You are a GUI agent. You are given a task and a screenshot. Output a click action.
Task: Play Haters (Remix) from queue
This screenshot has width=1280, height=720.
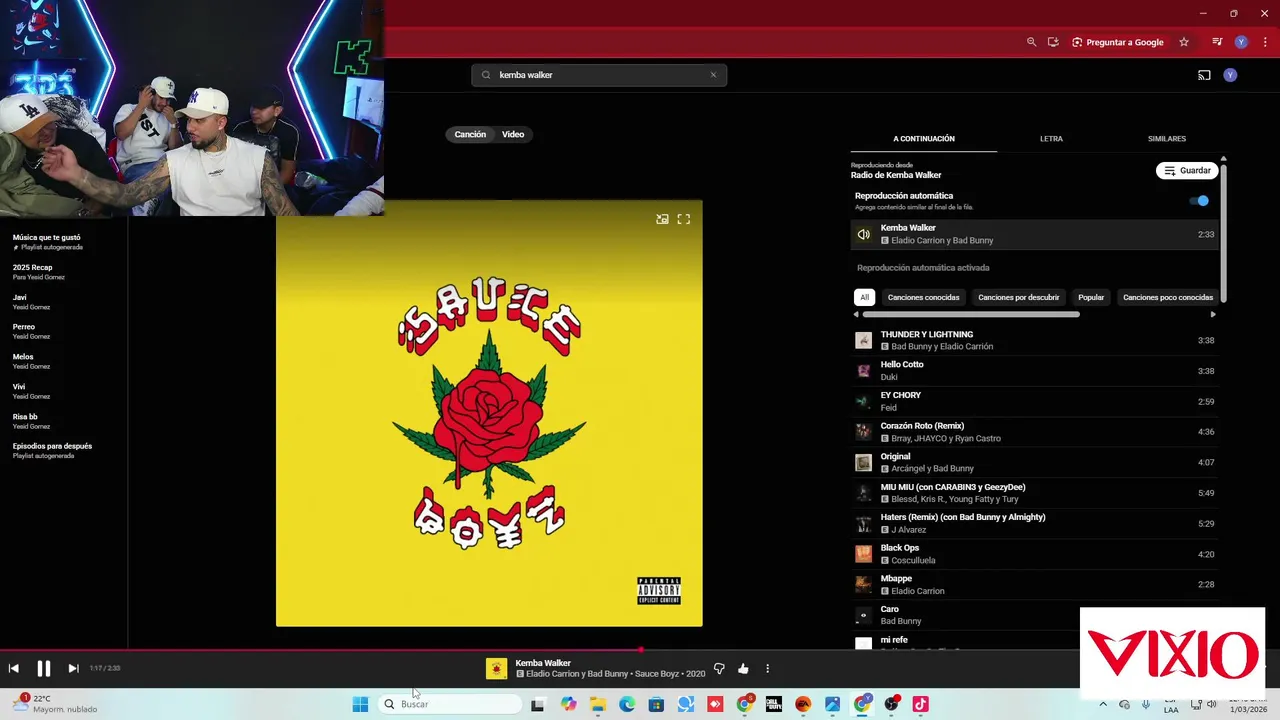click(1035, 523)
